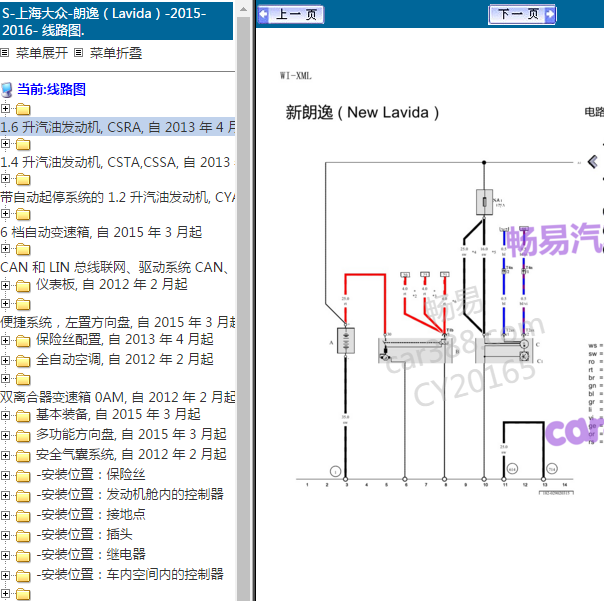Image resolution: width=604 pixels, height=601 pixels.
Task: Open -安装位置：继电器 entry
Action: click(91, 554)
